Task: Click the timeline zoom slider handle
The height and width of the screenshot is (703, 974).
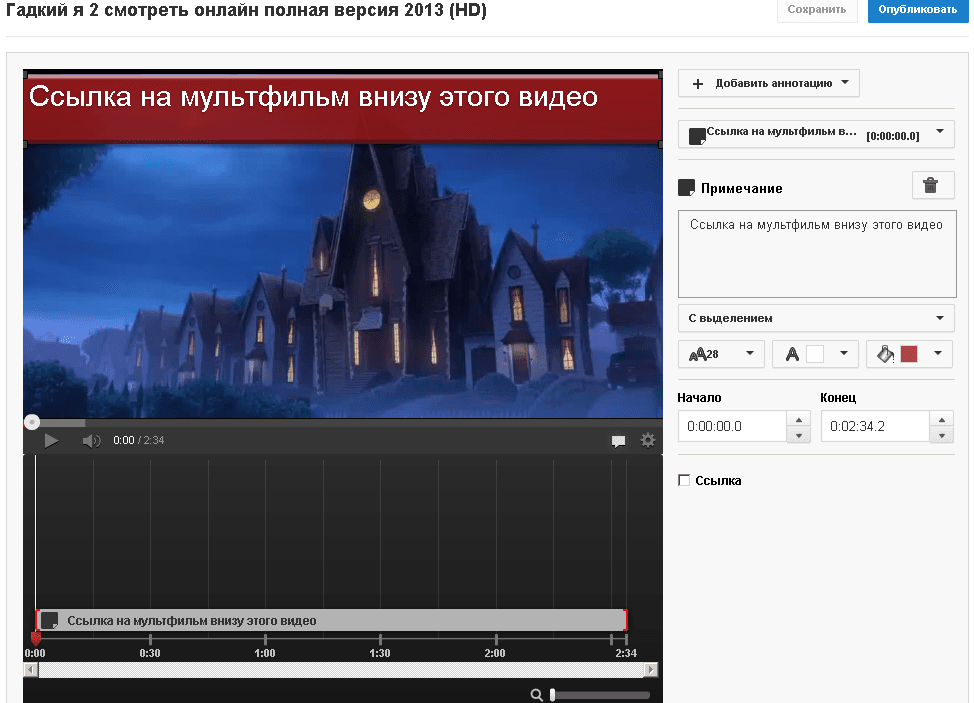Action: (x=552, y=696)
